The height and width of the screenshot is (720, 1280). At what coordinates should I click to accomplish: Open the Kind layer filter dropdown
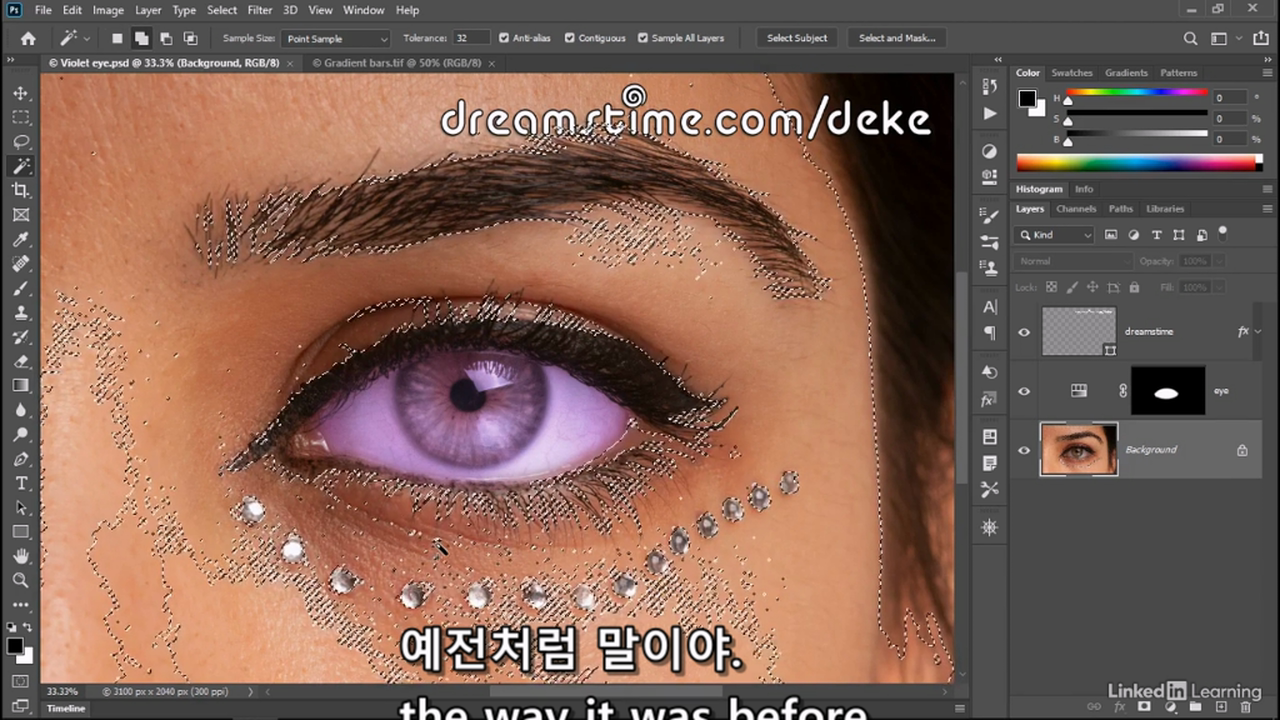[x=1055, y=235]
